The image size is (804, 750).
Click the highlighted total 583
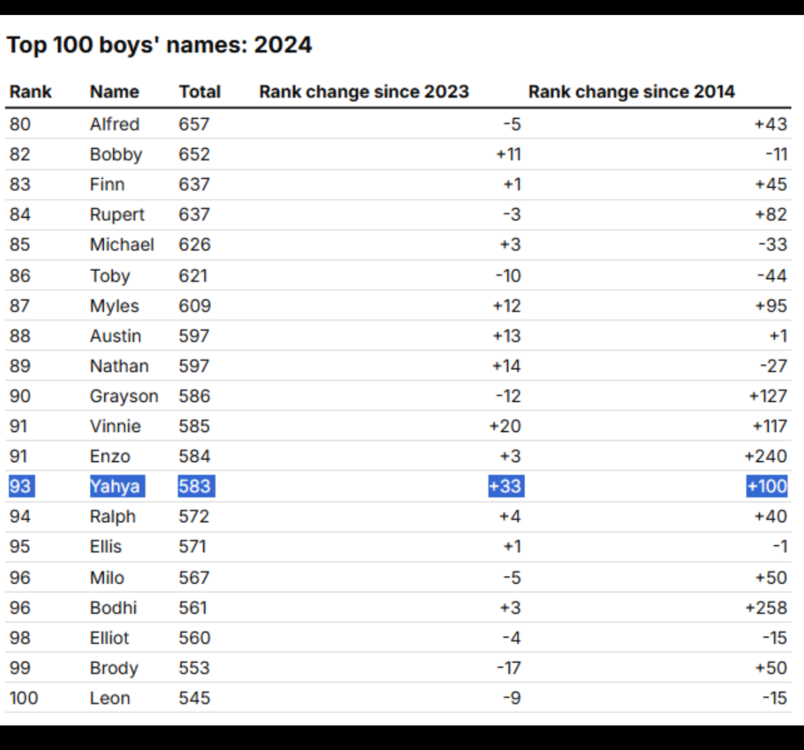pos(194,486)
